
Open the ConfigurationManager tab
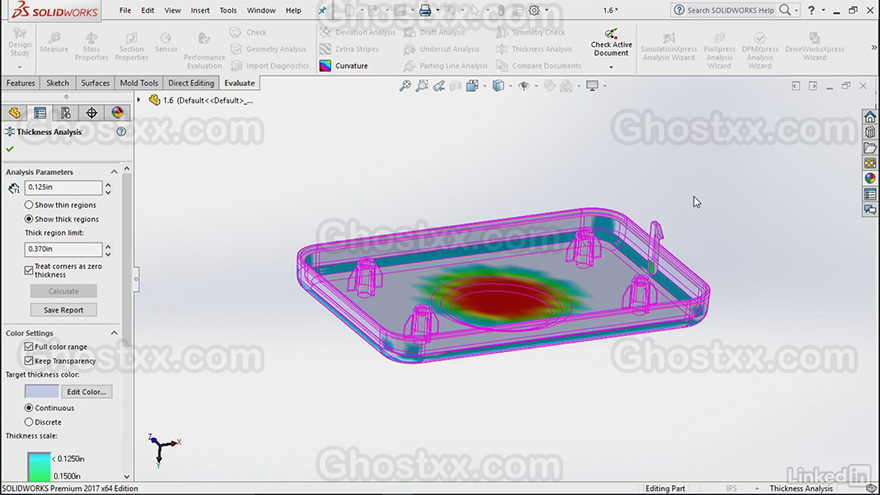tap(66, 113)
